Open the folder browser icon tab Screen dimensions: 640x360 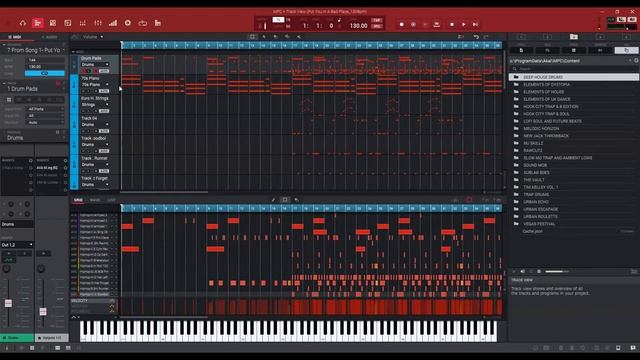coord(573,37)
